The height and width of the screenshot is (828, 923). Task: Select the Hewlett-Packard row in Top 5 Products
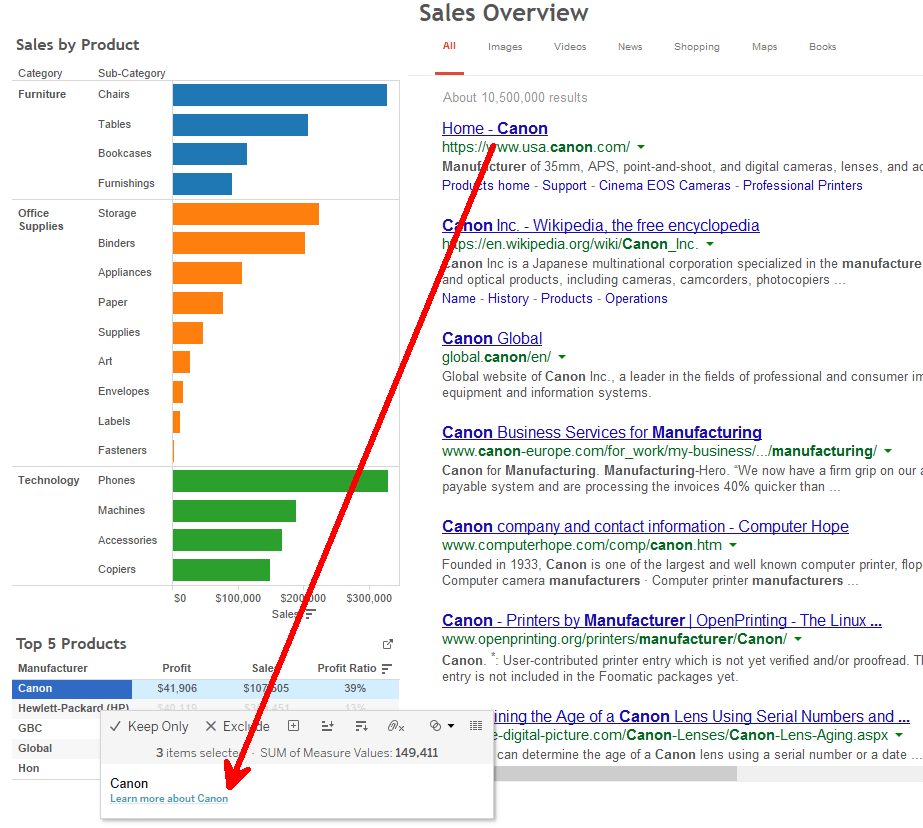[x=71, y=708]
